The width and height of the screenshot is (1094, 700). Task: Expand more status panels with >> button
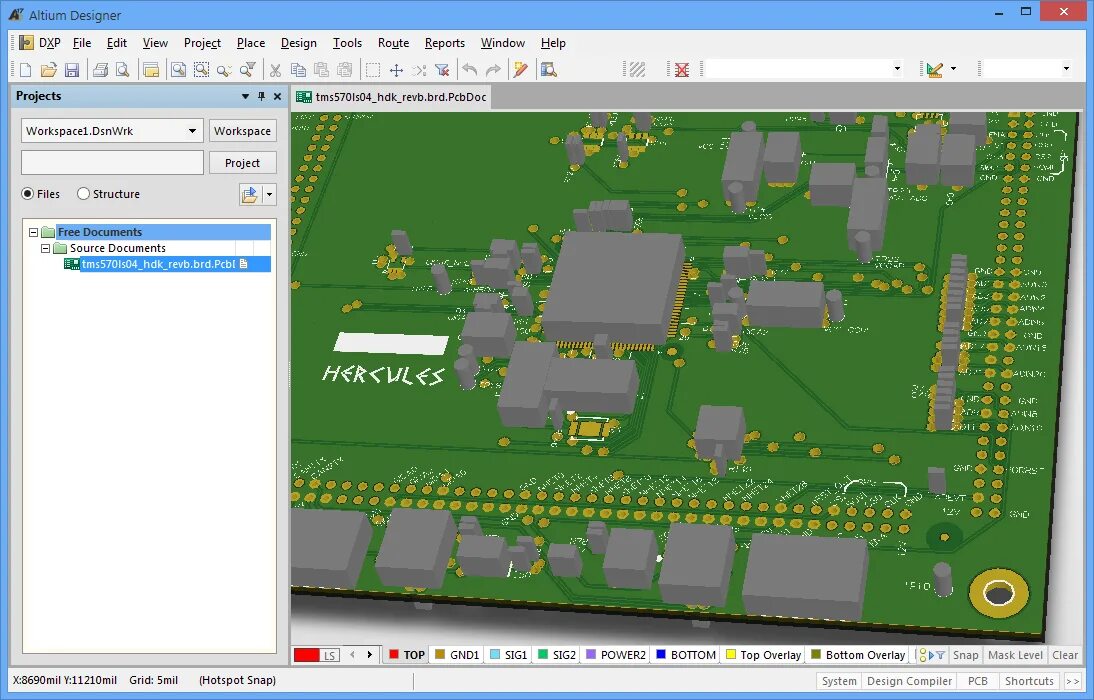pyautogui.click(x=1072, y=681)
